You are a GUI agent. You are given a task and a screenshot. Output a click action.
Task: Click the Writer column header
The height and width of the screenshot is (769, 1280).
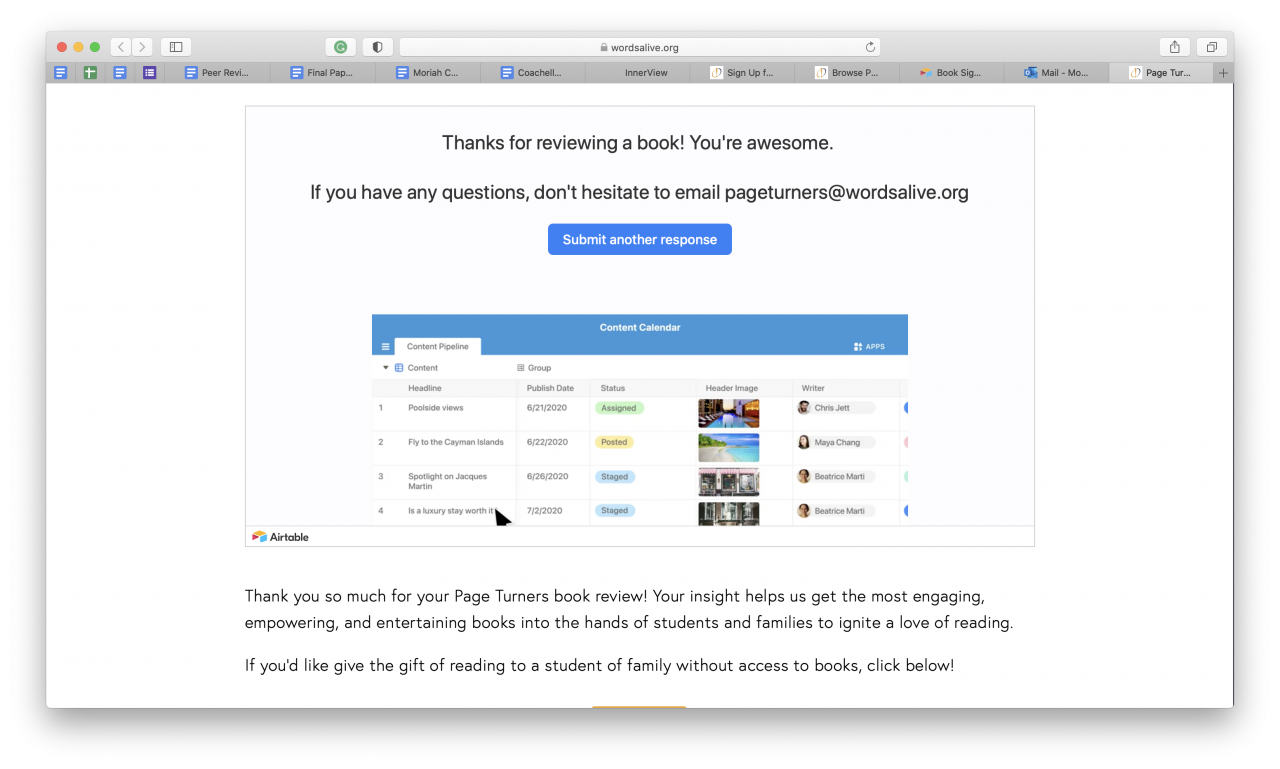click(x=813, y=388)
